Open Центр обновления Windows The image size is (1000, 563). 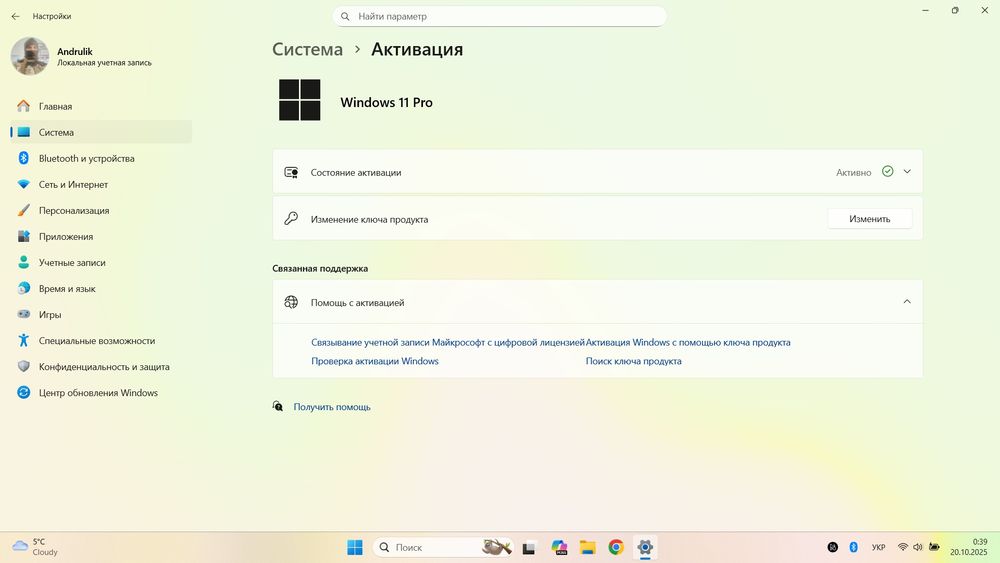[101, 393]
